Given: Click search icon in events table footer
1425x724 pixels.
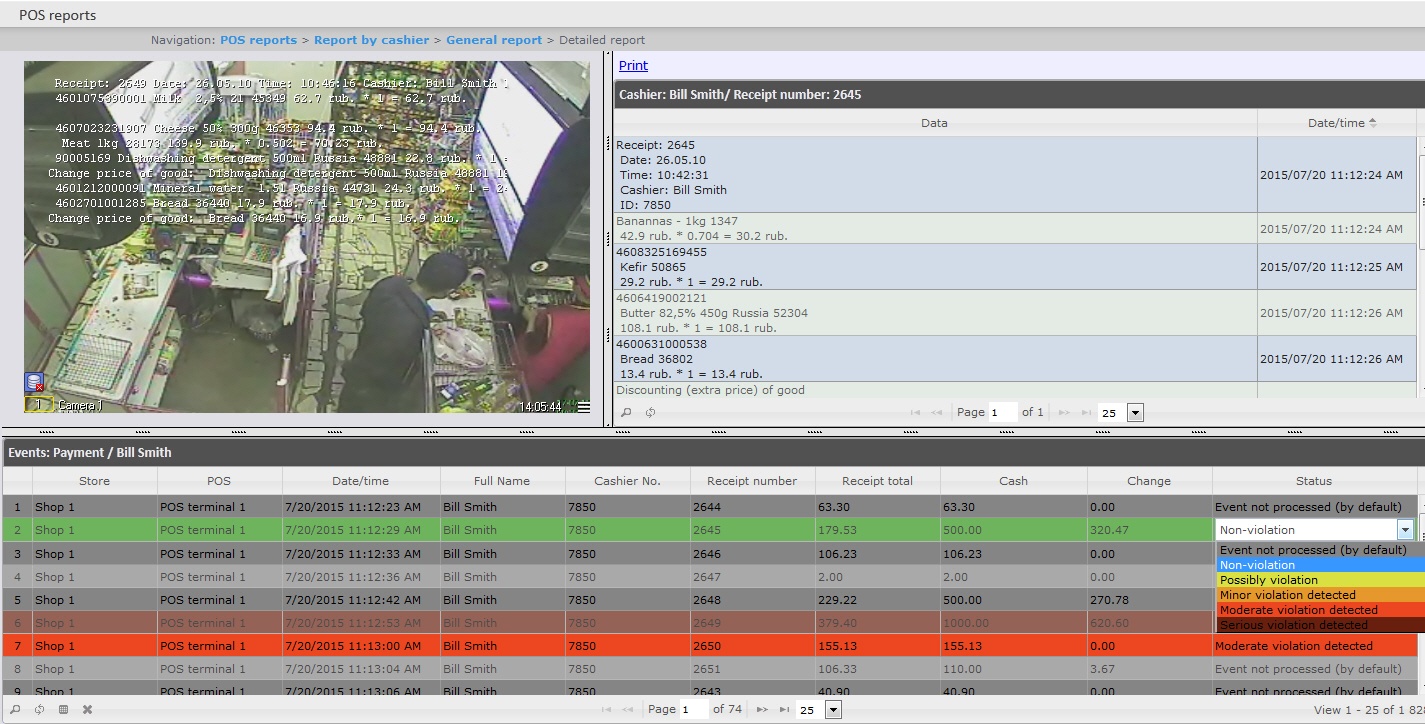Looking at the screenshot, I should [x=13, y=709].
